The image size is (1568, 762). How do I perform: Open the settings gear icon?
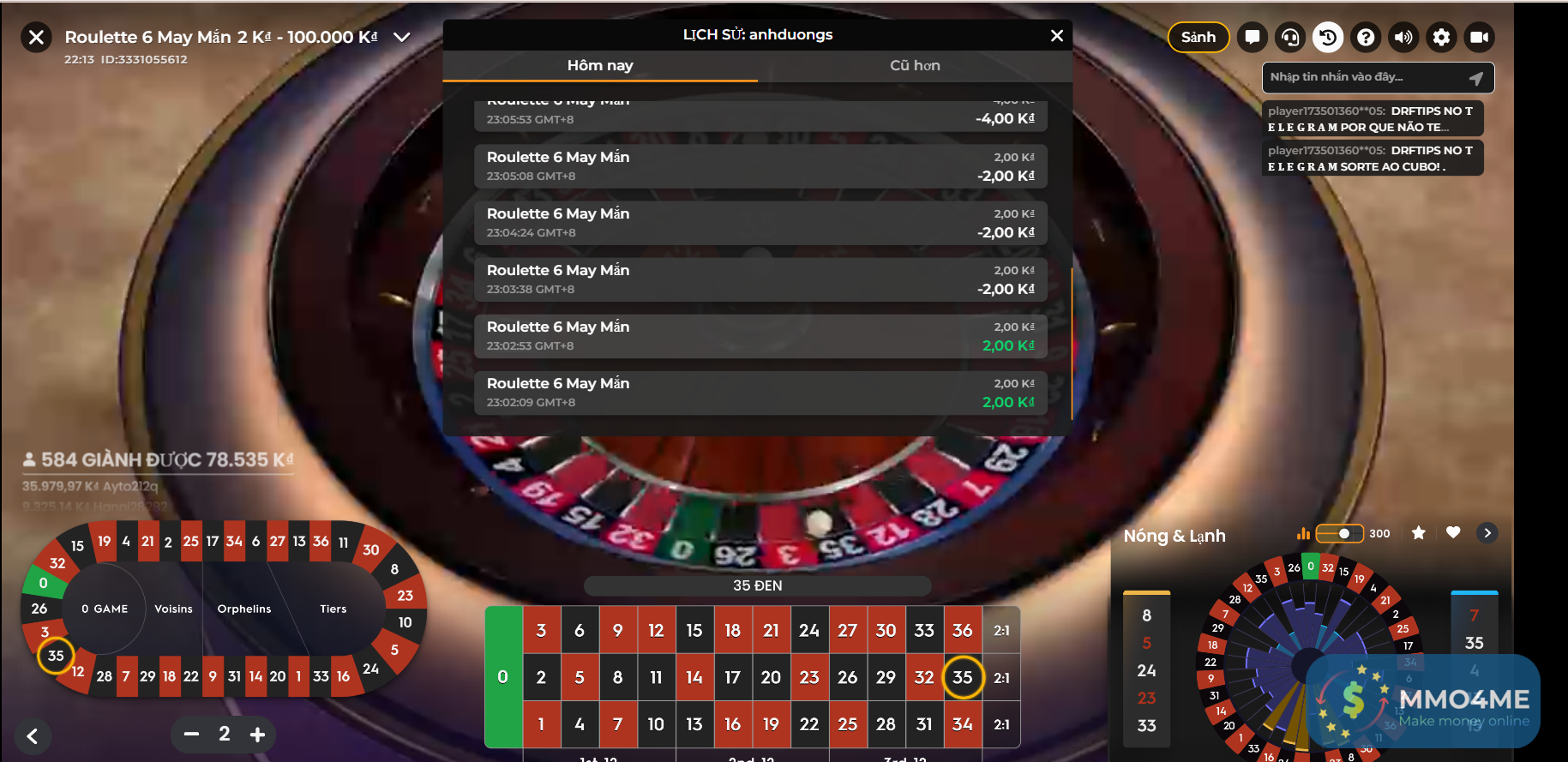click(x=1442, y=37)
